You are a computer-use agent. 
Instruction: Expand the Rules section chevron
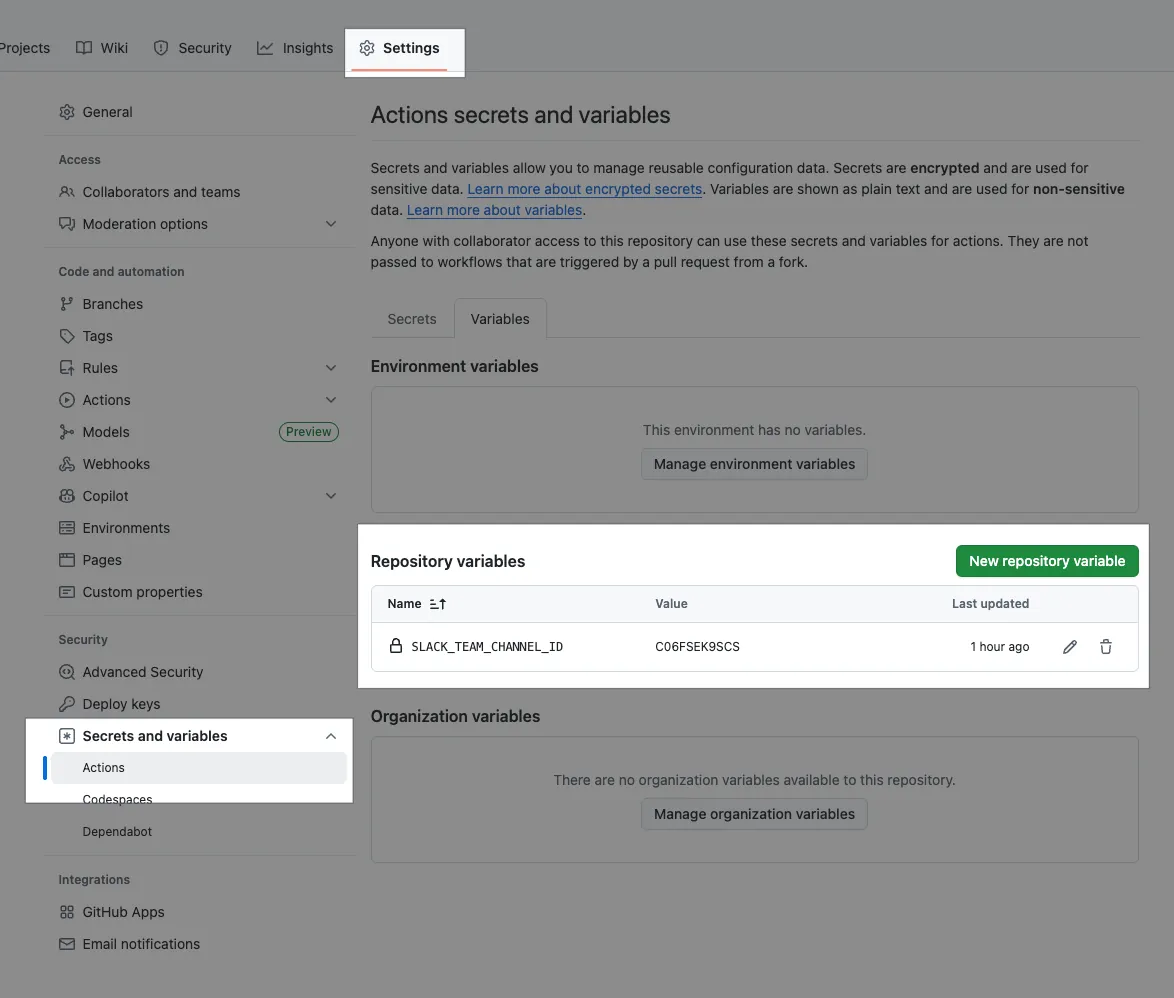[331, 368]
